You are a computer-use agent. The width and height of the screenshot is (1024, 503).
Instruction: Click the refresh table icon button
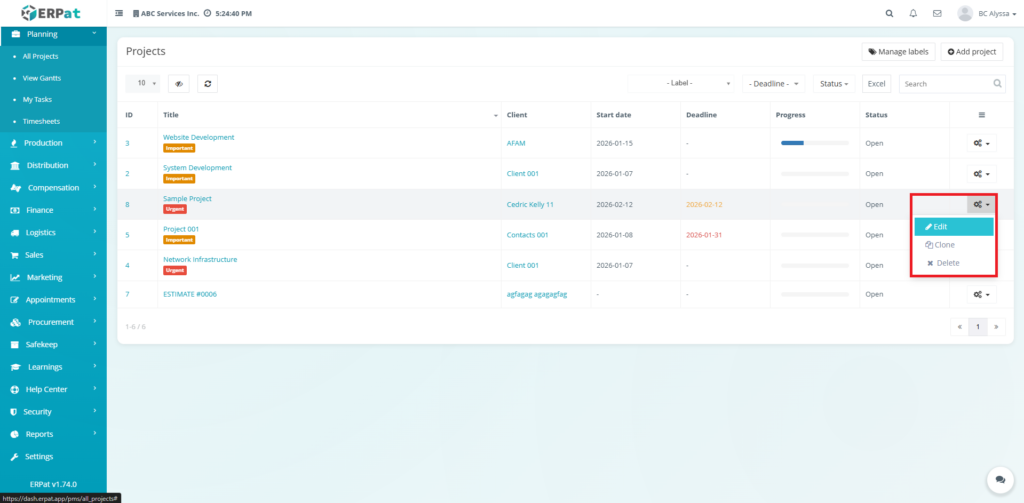[207, 84]
